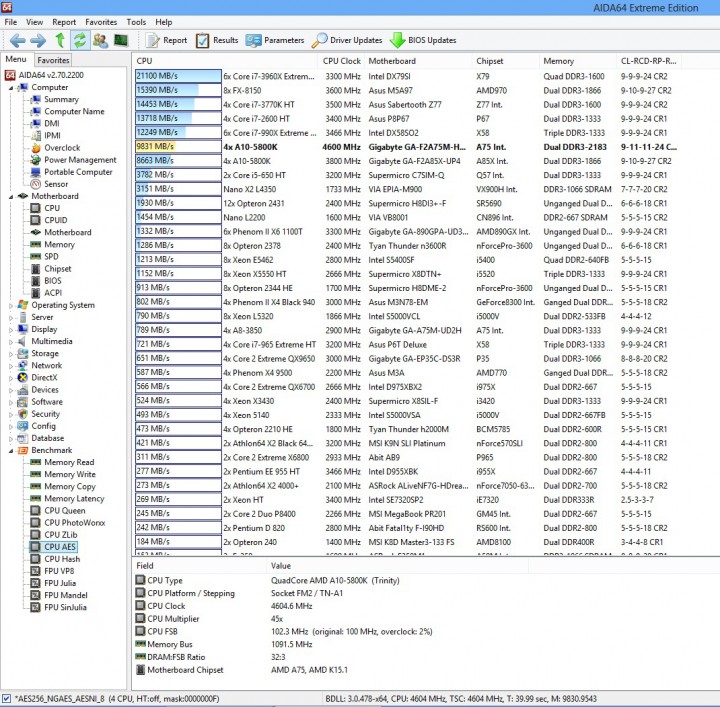Click the highlighted 9831 MB/s result bar
The image size is (720, 707).
click(x=178, y=147)
